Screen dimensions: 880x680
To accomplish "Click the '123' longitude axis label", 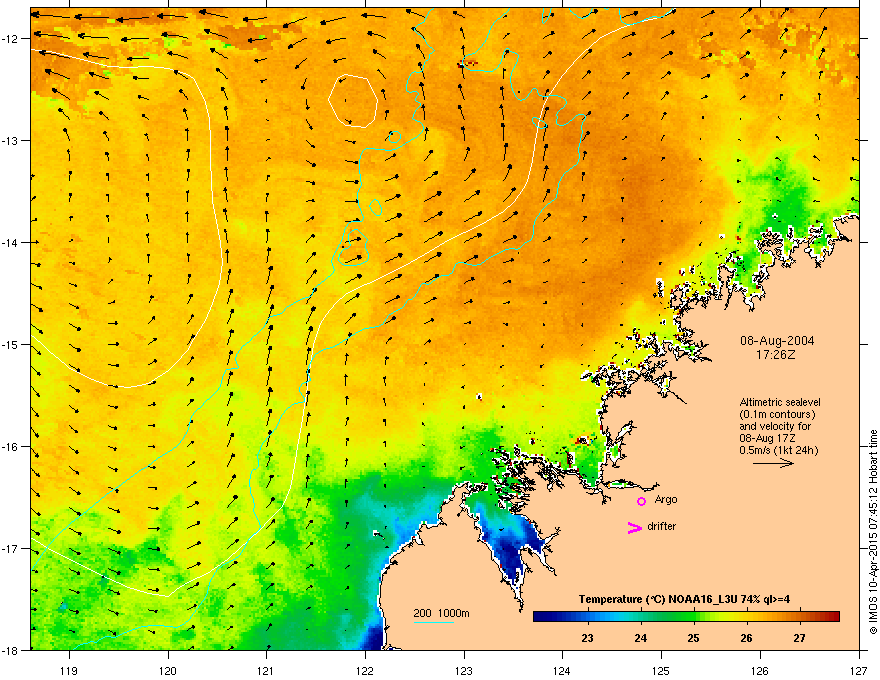I will pos(464,670).
